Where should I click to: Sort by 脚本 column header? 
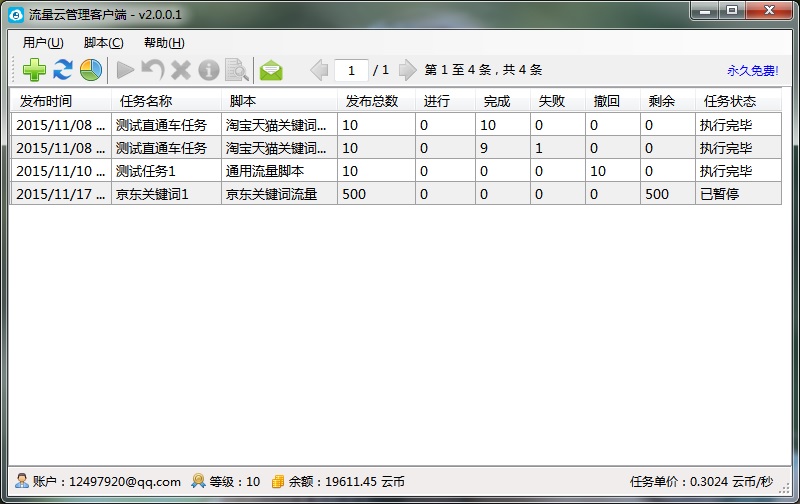coord(279,101)
